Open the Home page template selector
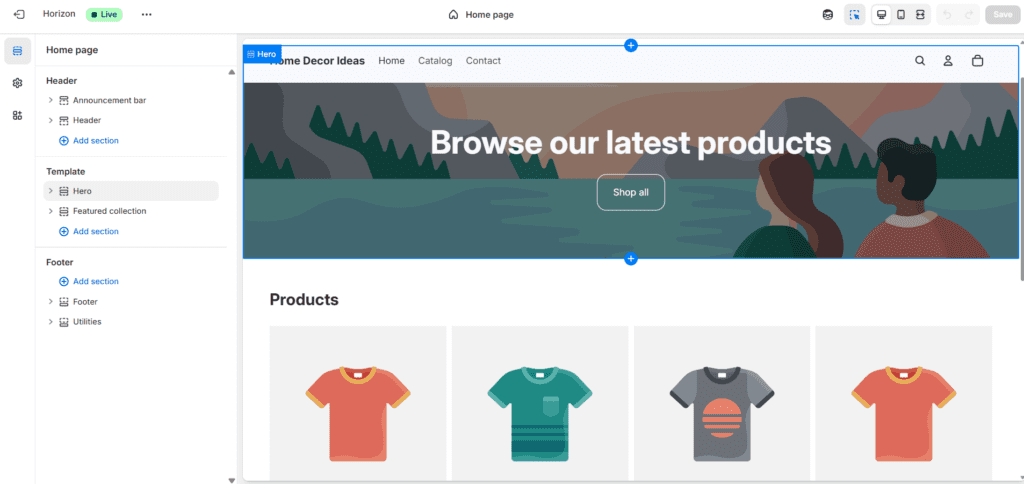This screenshot has height=484, width=1024. [x=481, y=15]
